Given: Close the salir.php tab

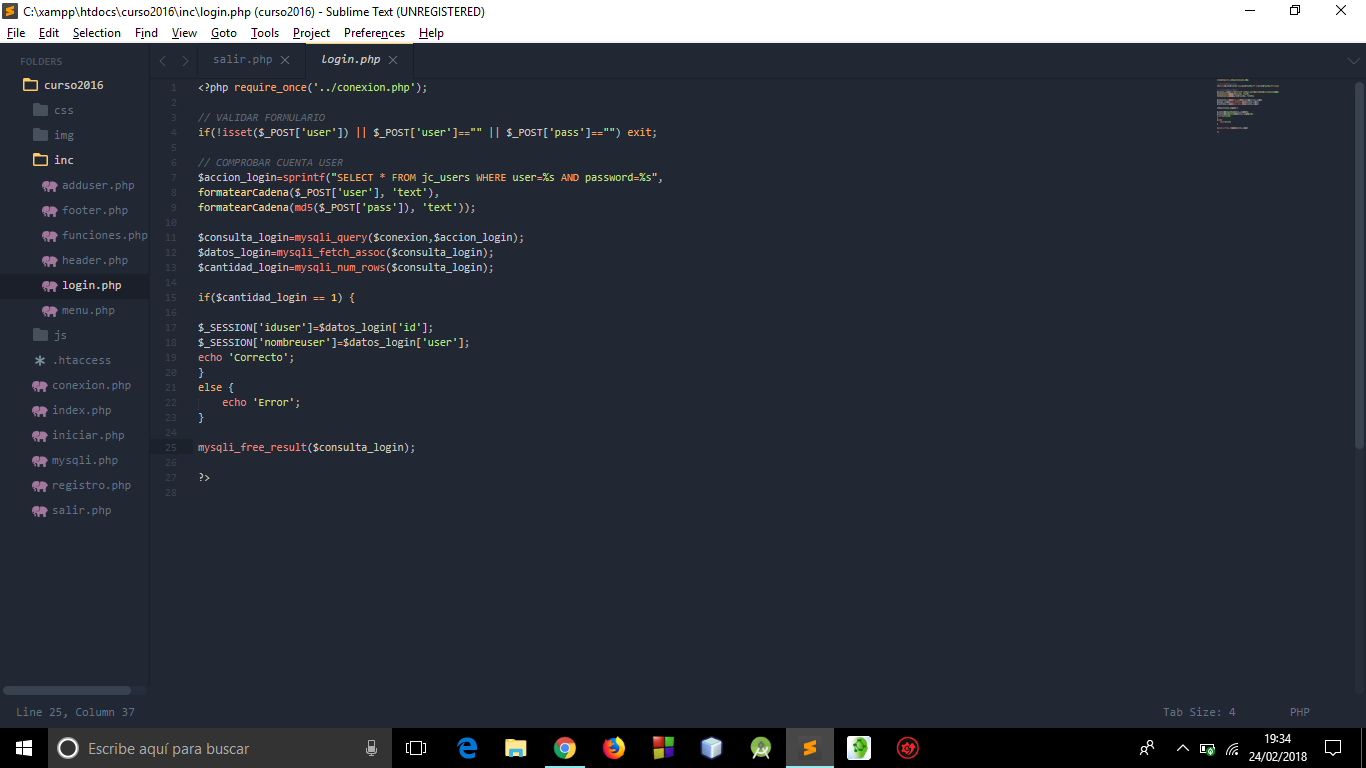Looking at the screenshot, I should tap(285, 60).
